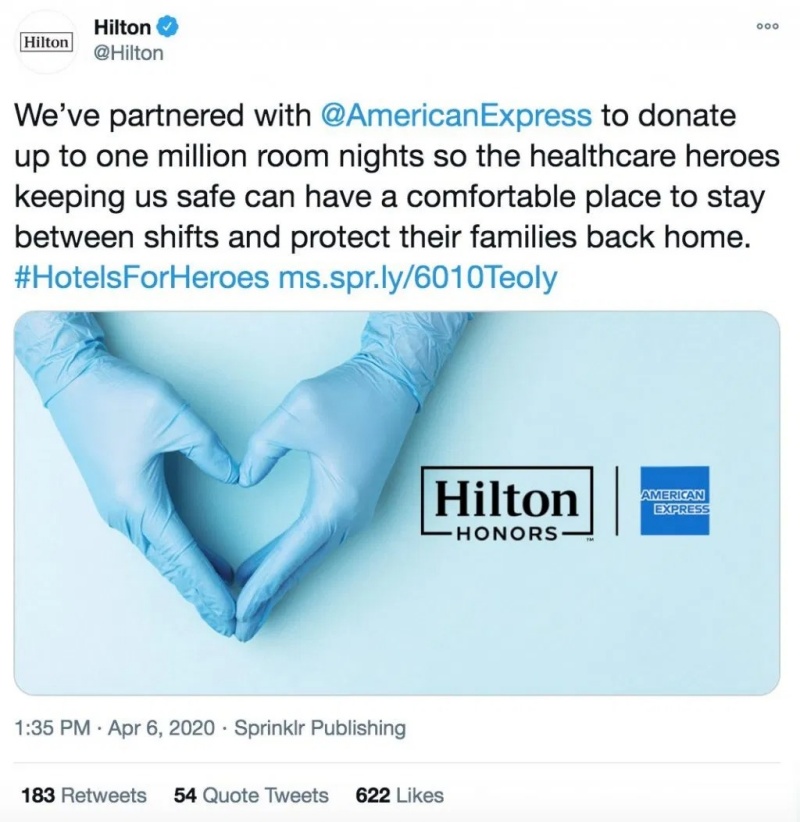This screenshot has height=822, width=800.
Task: Click the Hilton Honors logo in image
Action: (507, 501)
